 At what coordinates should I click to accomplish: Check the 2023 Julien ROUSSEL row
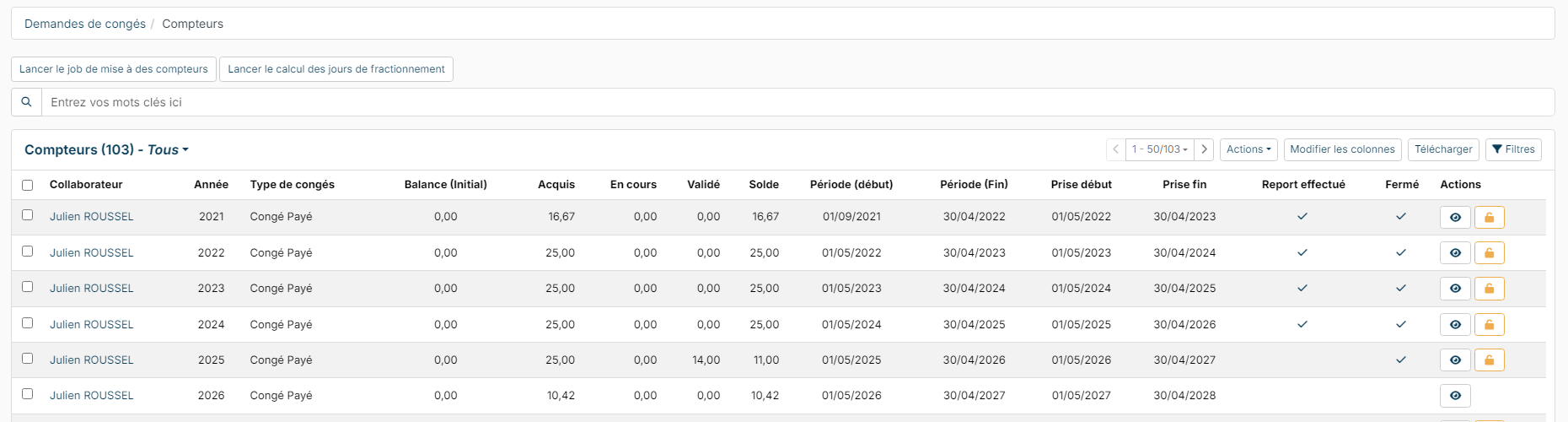click(x=27, y=287)
